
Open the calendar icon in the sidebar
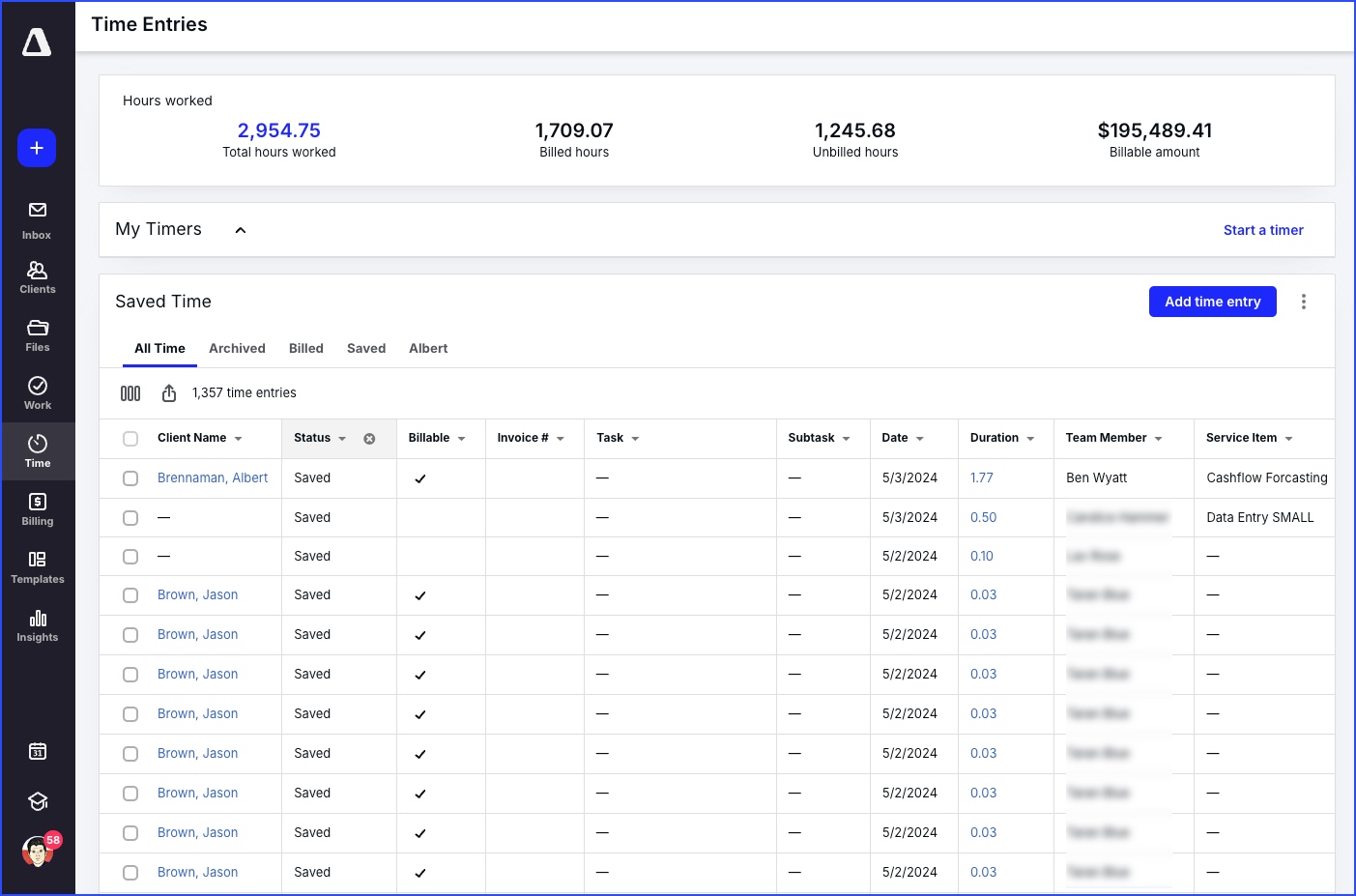(38, 751)
